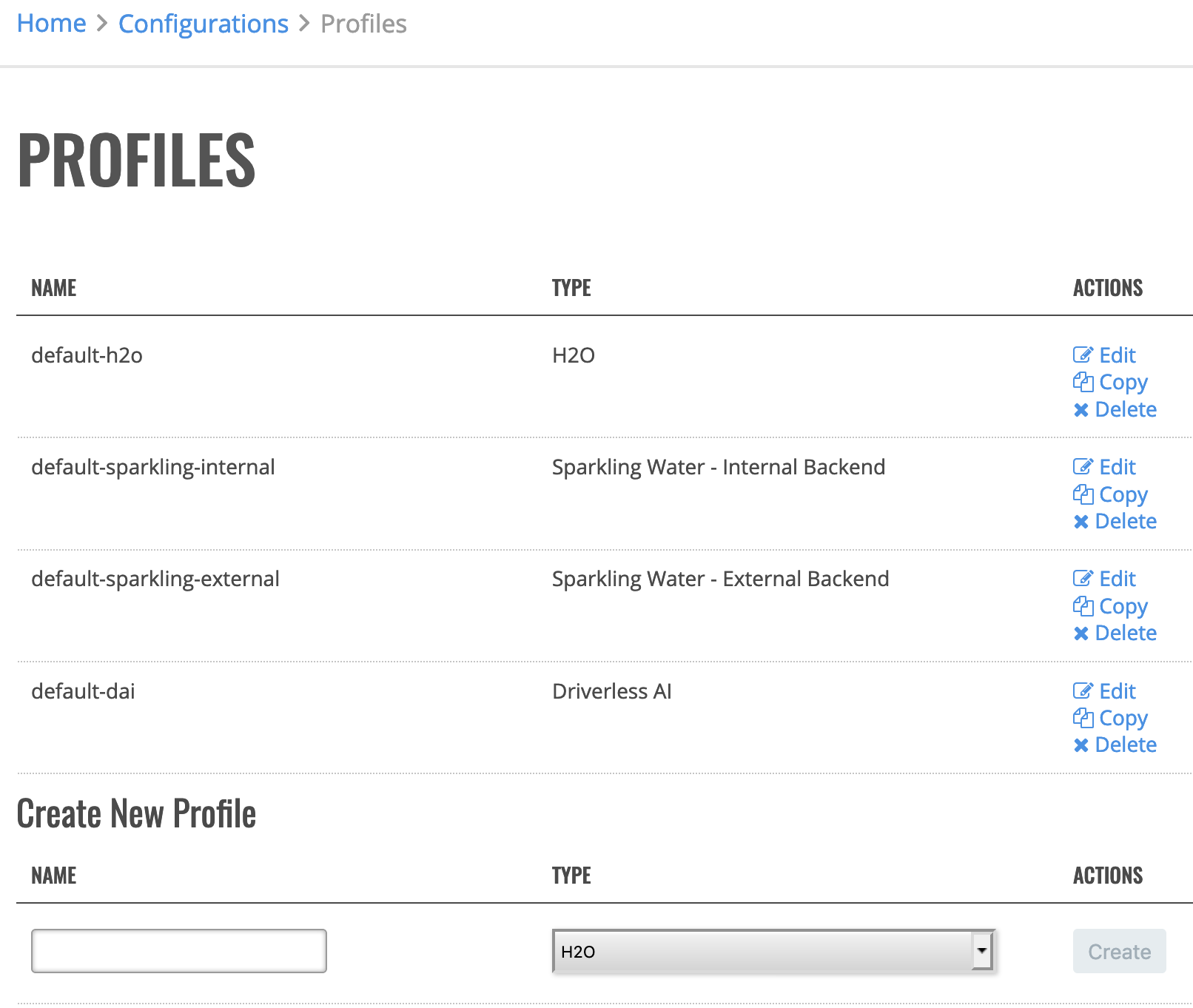This screenshot has height=1008, width=1193.
Task: Click Sparkling Water - Internal Backend type cell
Action: tap(719, 467)
